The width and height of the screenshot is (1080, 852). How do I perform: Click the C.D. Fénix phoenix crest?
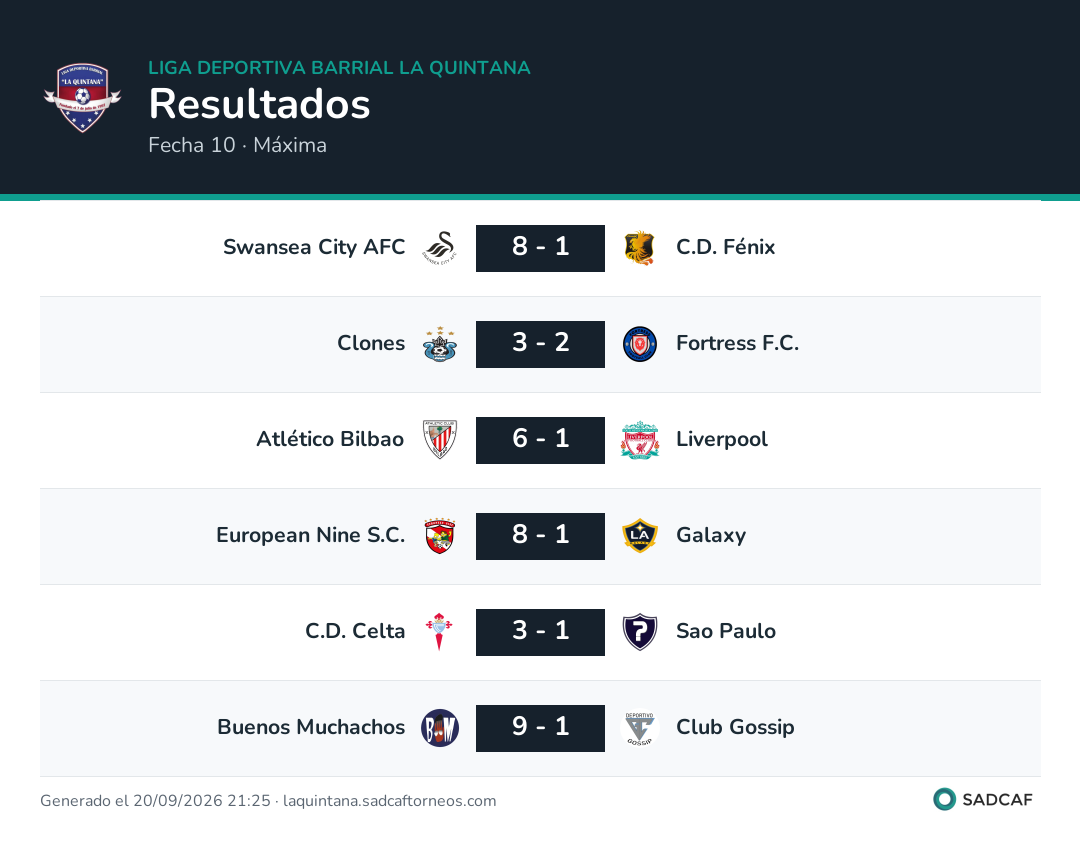coord(639,248)
